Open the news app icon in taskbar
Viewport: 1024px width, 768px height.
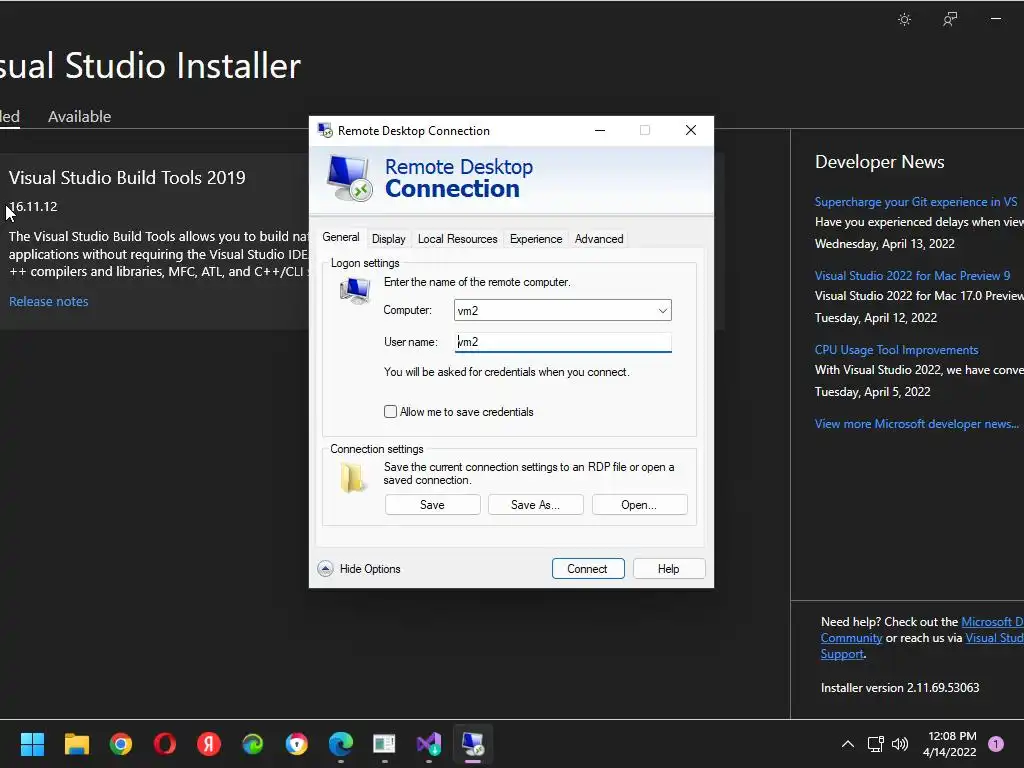click(385, 744)
